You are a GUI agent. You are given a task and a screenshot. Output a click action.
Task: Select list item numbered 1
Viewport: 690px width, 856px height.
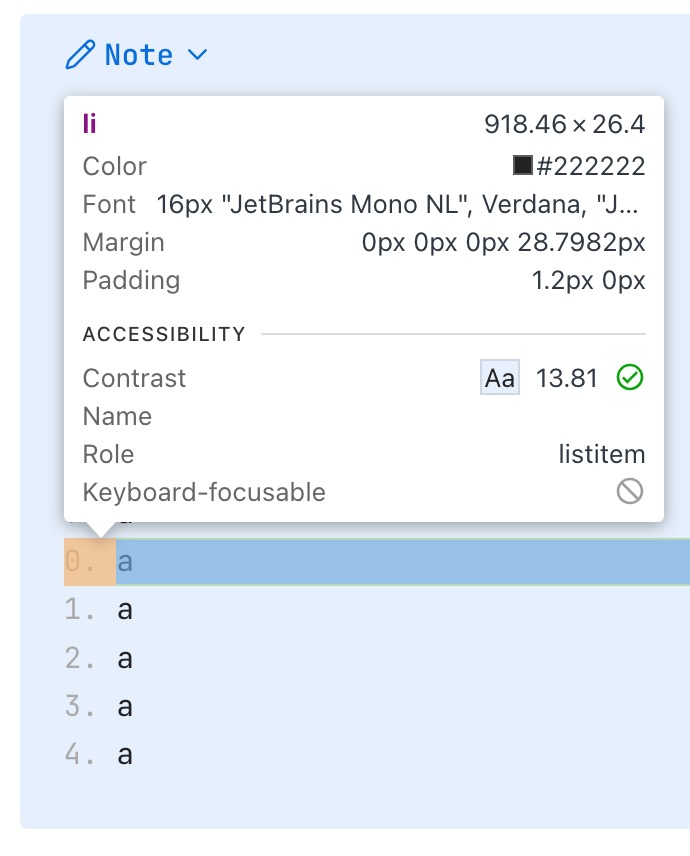pos(125,610)
